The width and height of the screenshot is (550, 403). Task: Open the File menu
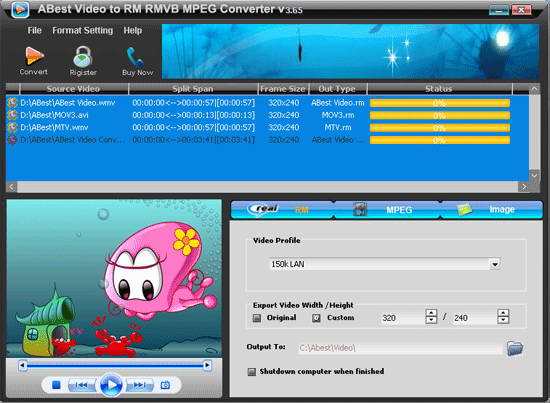pyautogui.click(x=34, y=31)
